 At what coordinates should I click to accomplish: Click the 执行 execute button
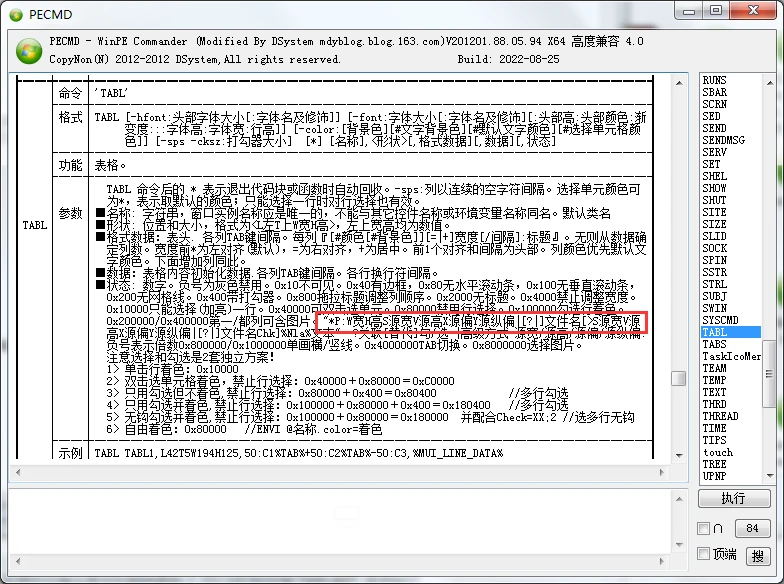point(734,498)
